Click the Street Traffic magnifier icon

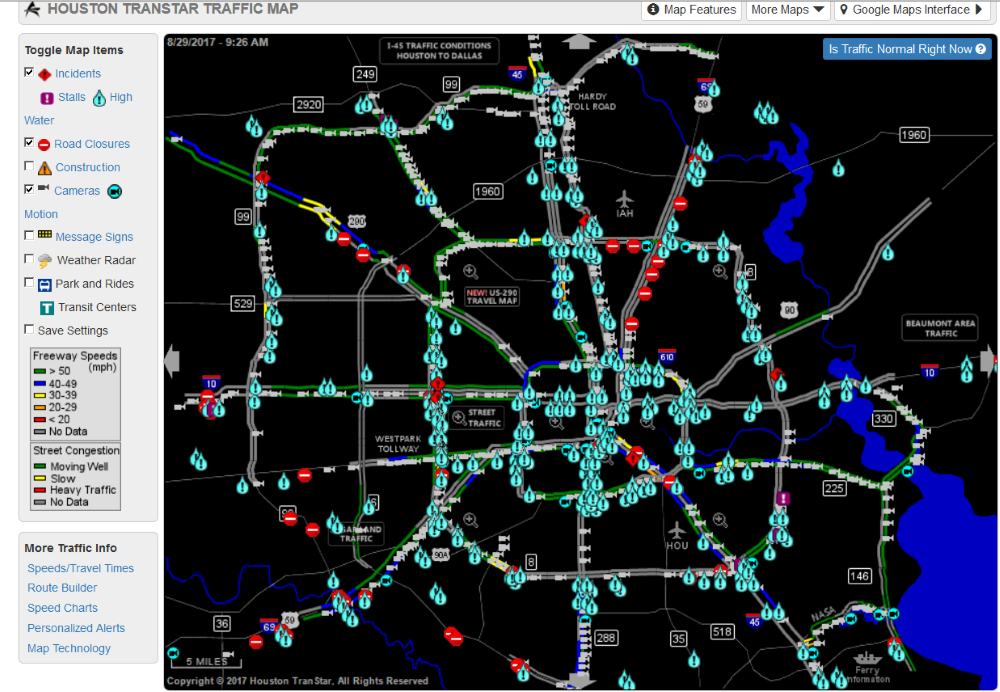pos(459,418)
